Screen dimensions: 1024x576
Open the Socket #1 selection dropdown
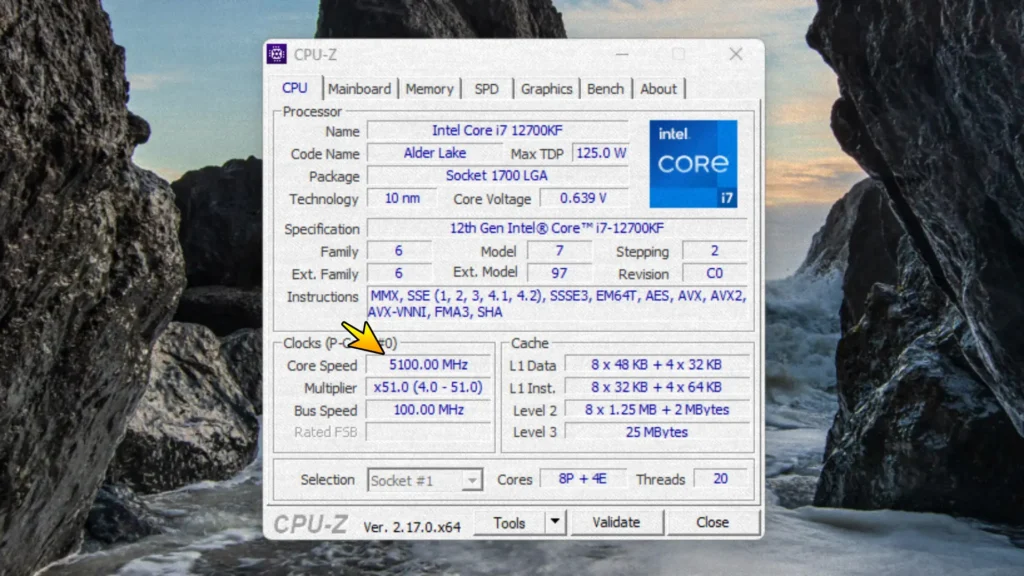[424, 481]
